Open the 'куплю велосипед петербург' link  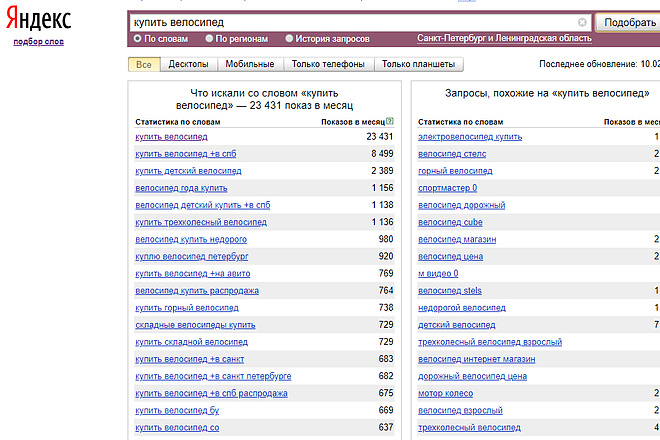(192, 257)
